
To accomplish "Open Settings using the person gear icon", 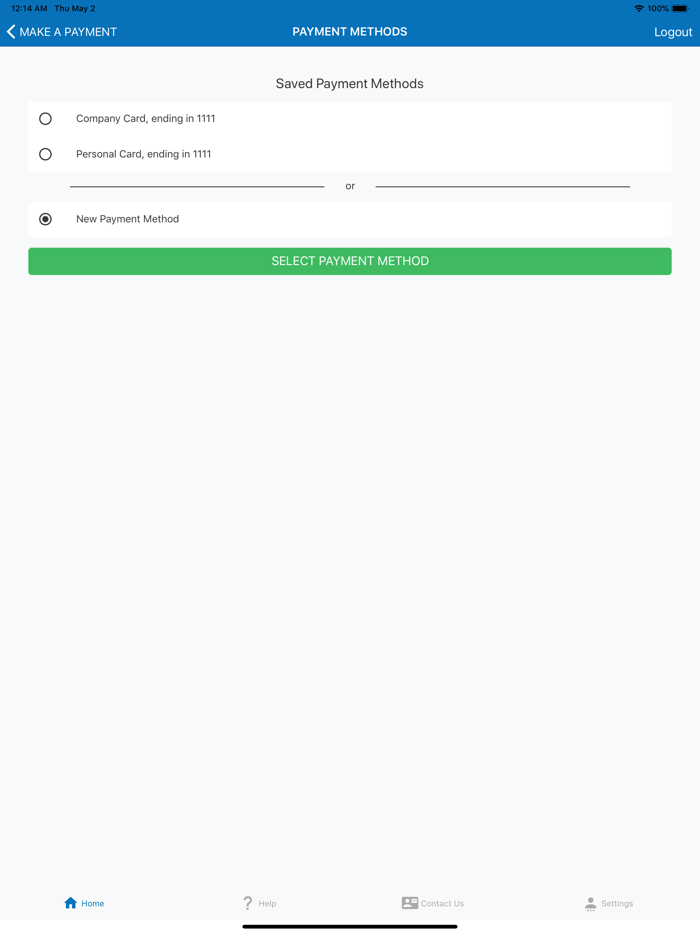I will [x=590, y=903].
